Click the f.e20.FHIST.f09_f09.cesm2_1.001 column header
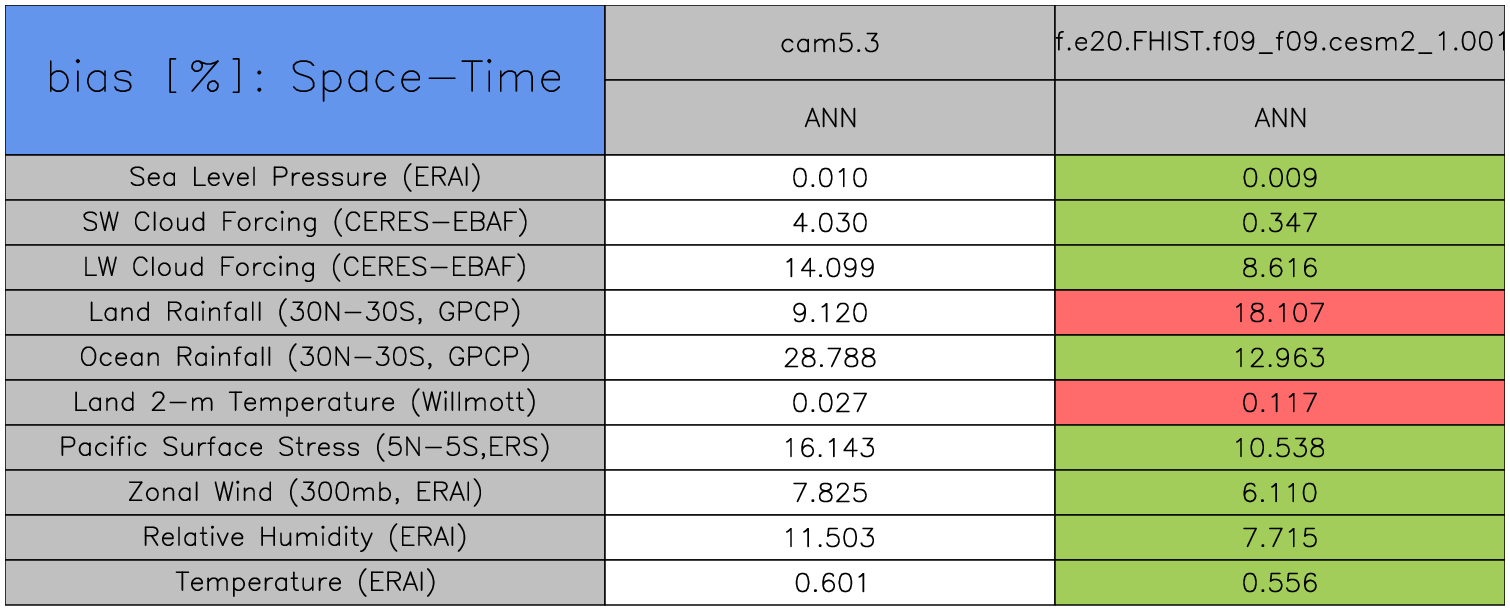The width and height of the screenshot is (1510, 611). click(x=1280, y=43)
